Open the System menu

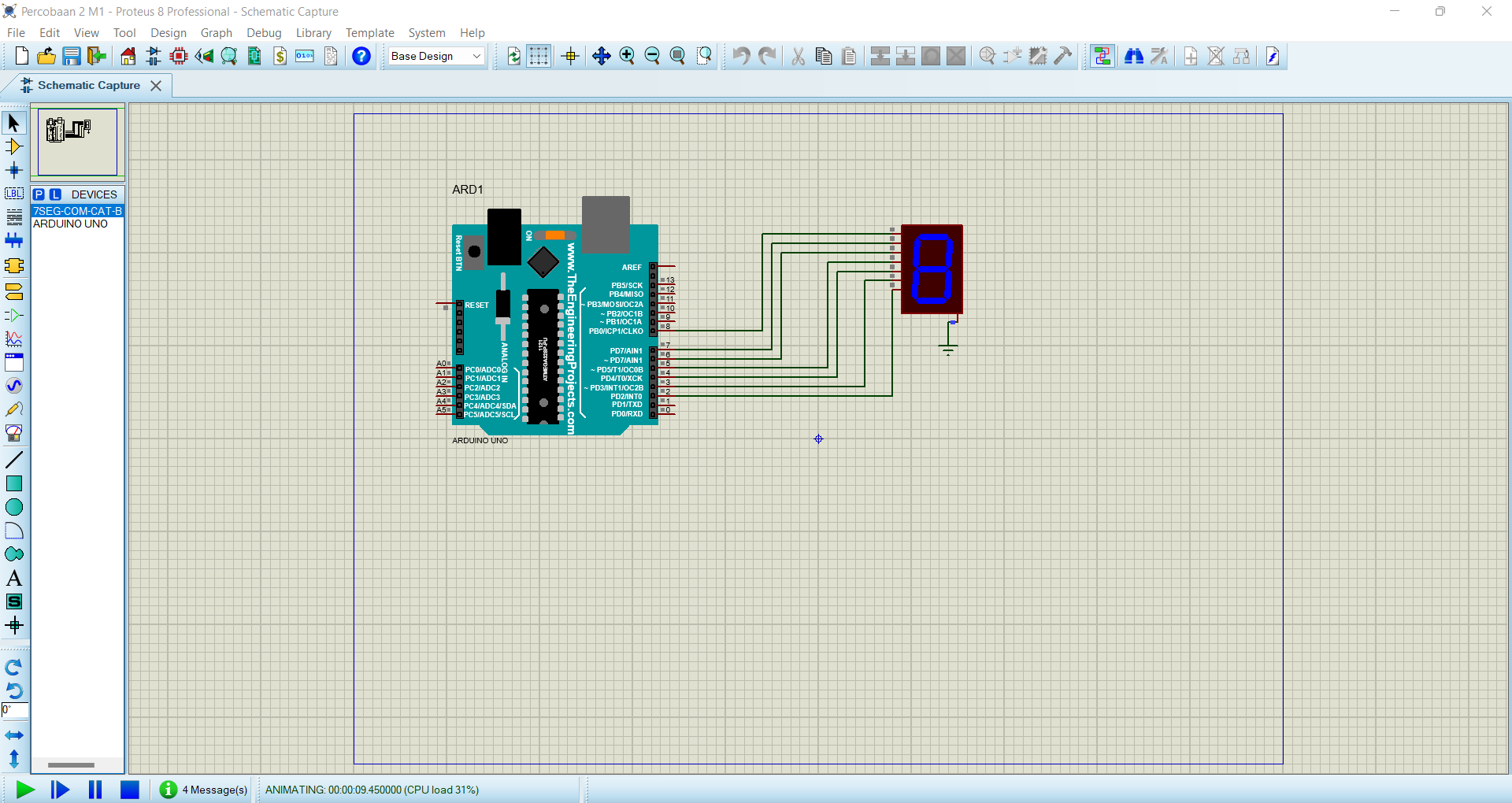[427, 32]
